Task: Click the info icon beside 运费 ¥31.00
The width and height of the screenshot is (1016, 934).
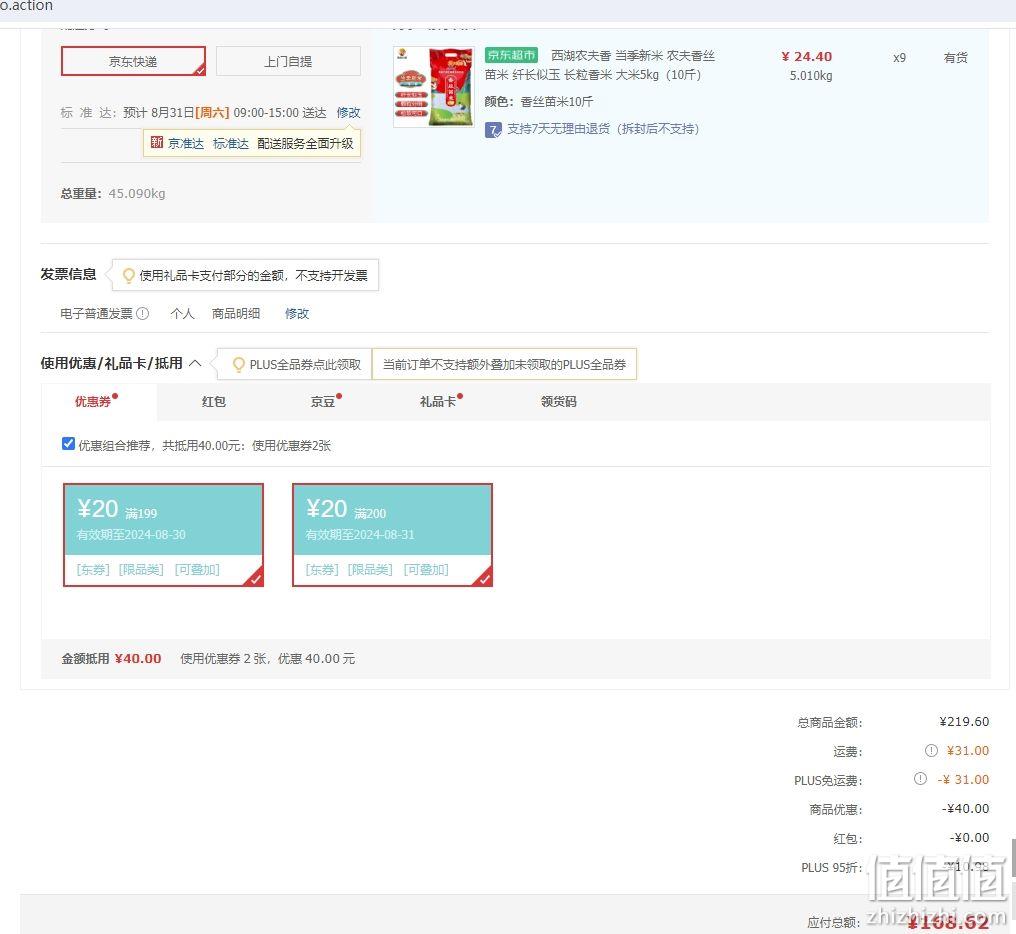Action: (931, 751)
